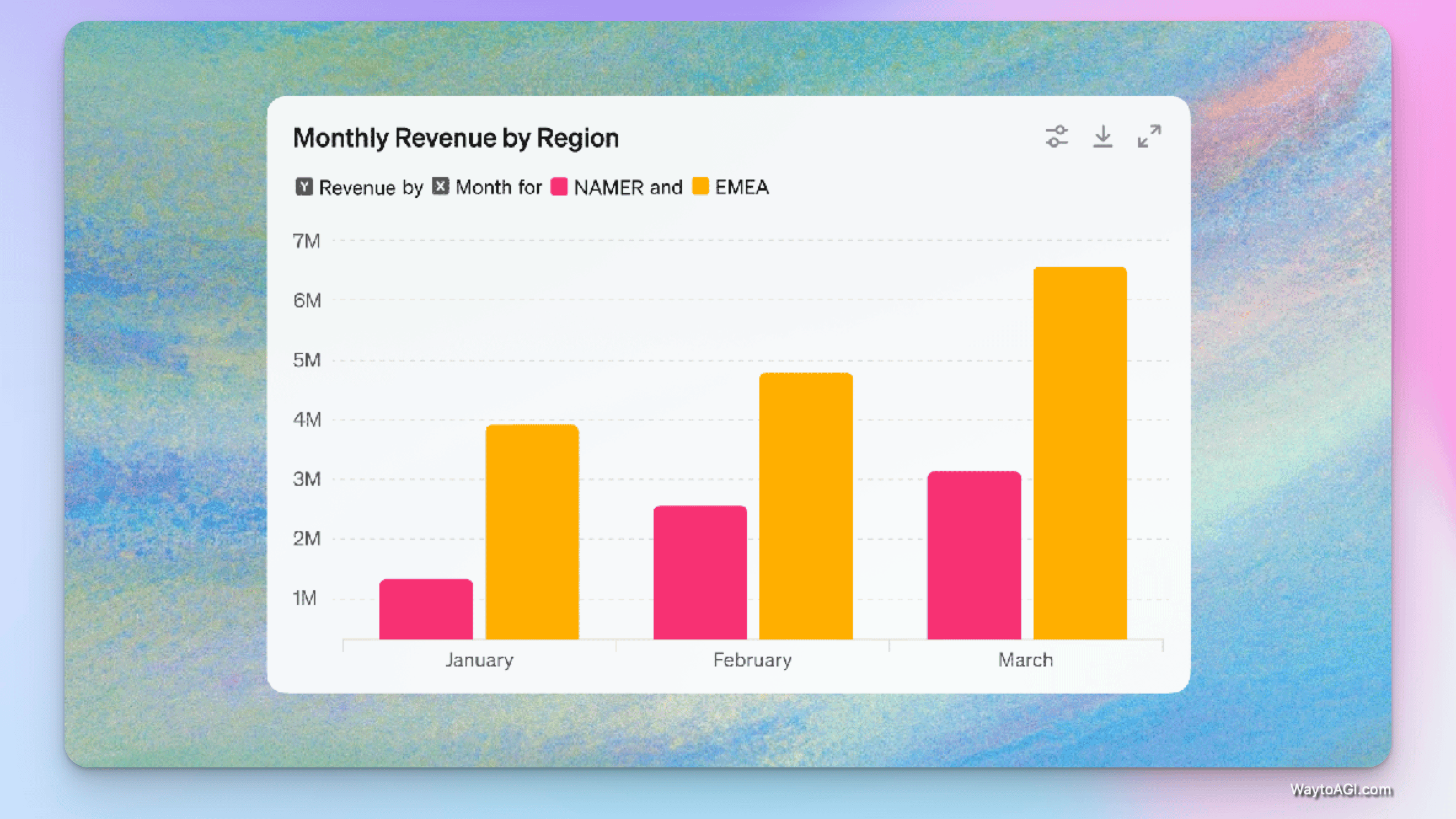1456x819 pixels.
Task: Select the January NAMER pink bar
Action: coord(426,609)
